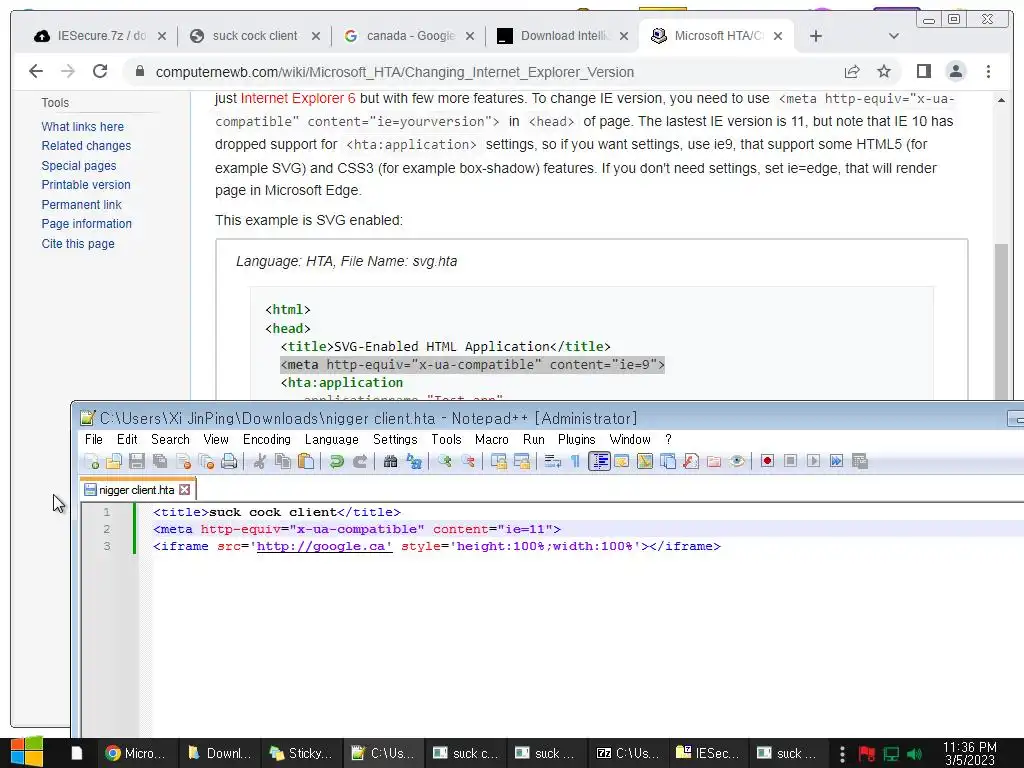Open Printable version link
1024x768 pixels.
(x=86, y=185)
